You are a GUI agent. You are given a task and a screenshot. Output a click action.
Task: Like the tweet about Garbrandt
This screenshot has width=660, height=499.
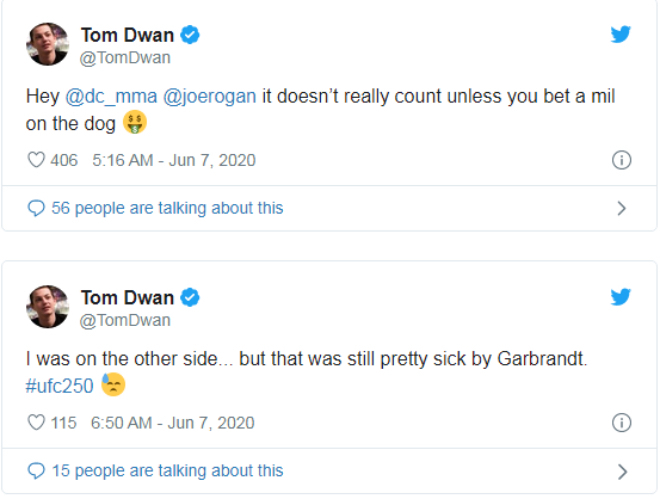coord(36,422)
